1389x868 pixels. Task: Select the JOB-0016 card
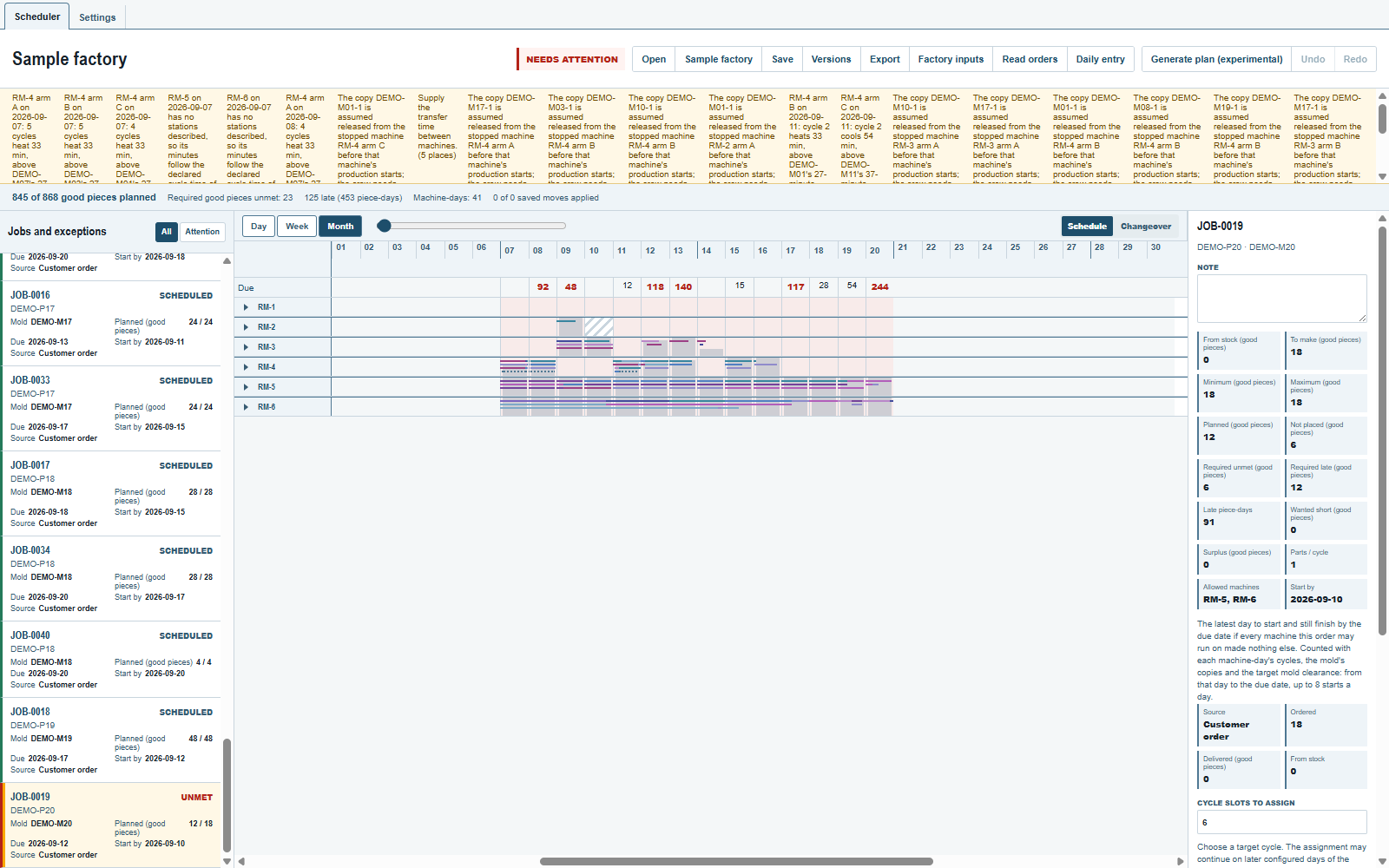(110, 323)
